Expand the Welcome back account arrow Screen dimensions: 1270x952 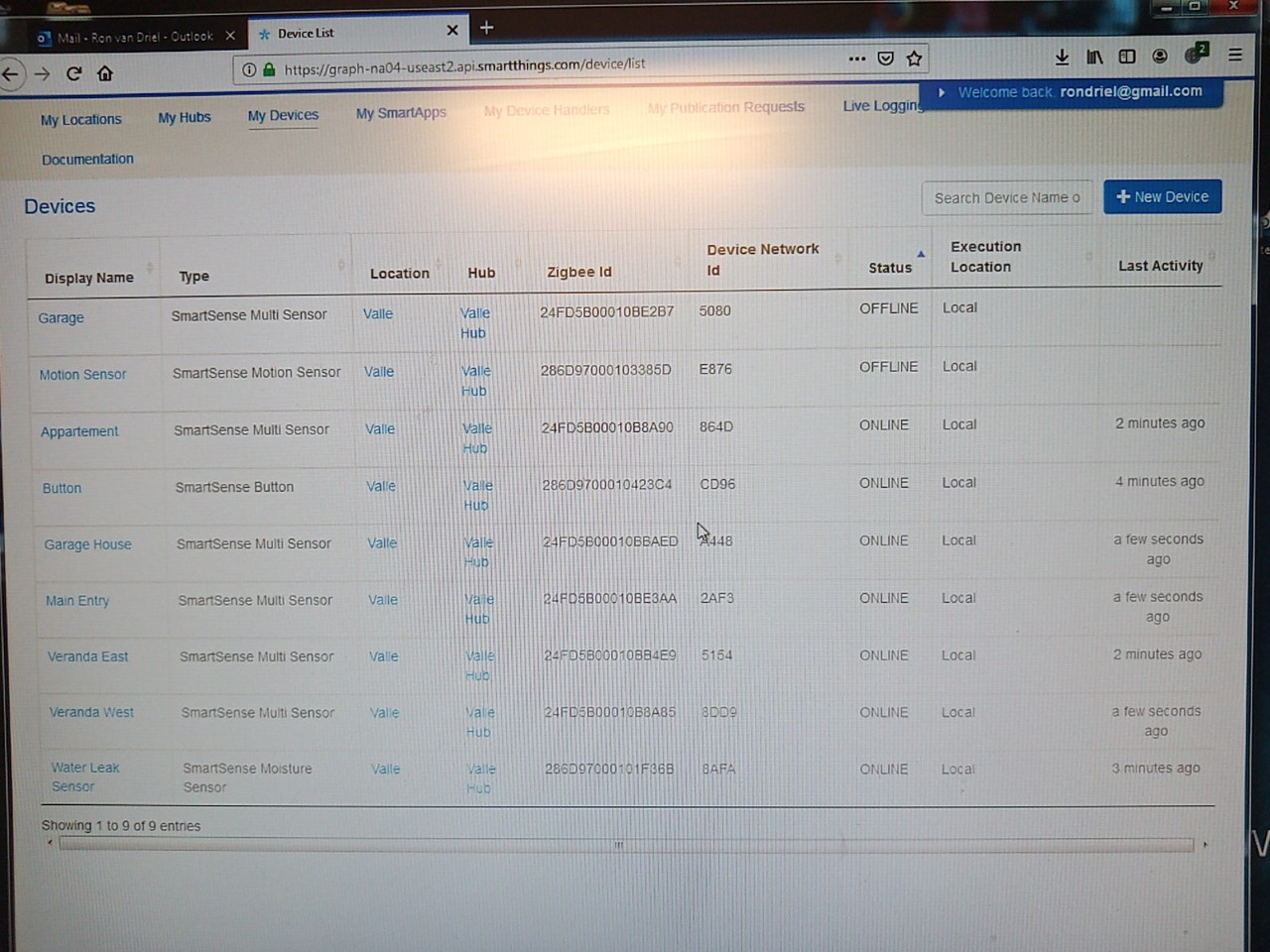click(x=942, y=92)
